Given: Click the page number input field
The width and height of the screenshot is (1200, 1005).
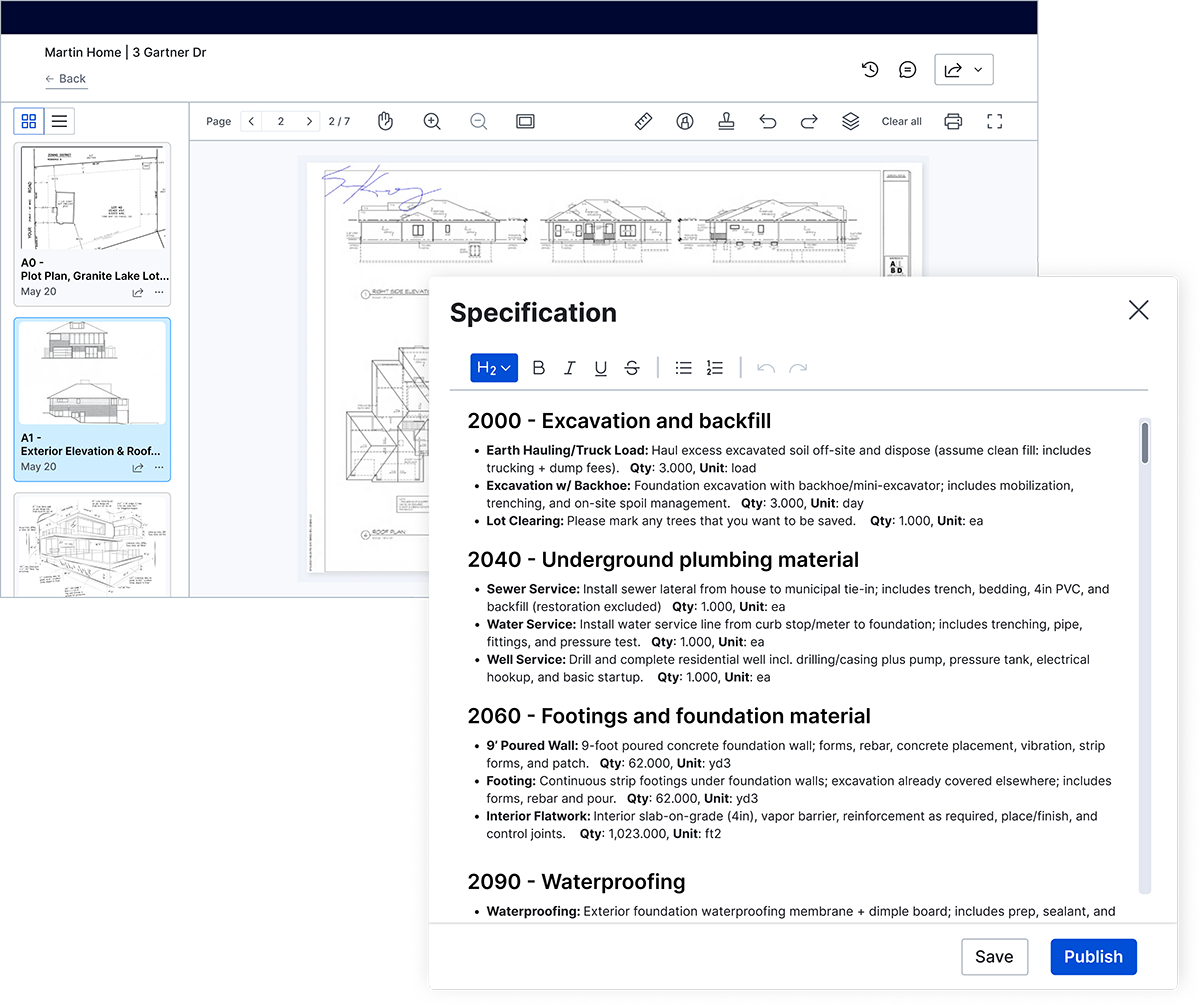Looking at the screenshot, I should tap(281, 121).
